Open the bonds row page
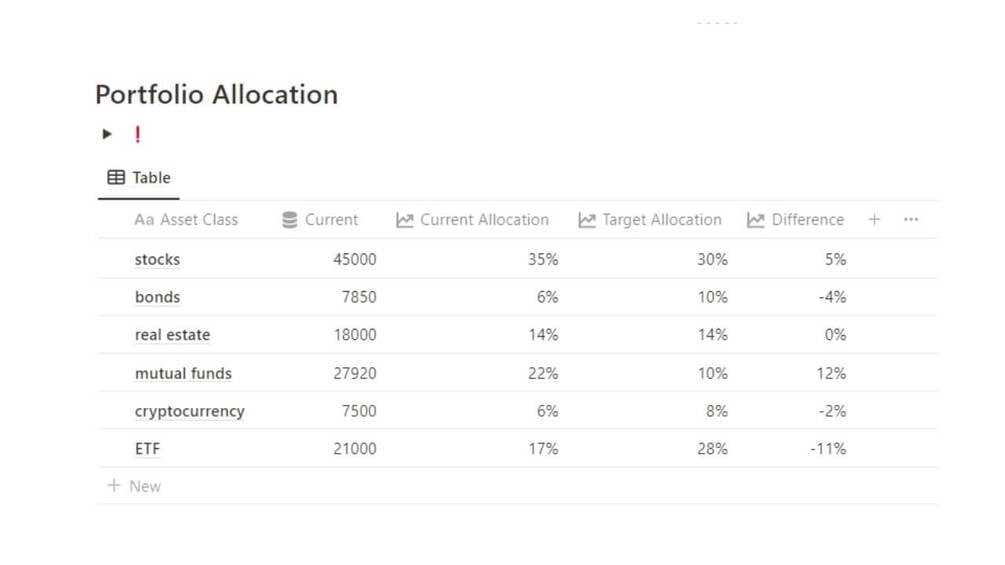 click(x=158, y=297)
